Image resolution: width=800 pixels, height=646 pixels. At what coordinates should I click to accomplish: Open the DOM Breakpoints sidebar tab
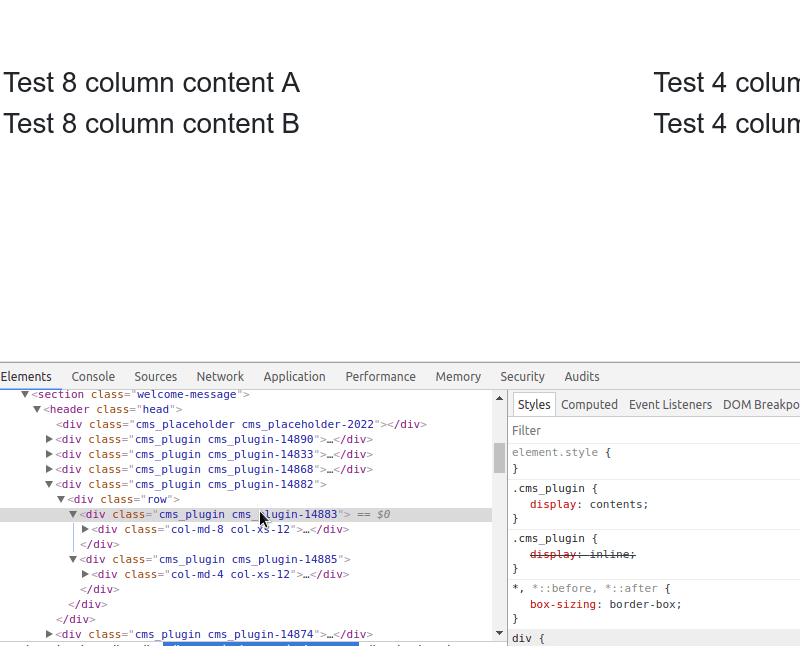(x=761, y=405)
